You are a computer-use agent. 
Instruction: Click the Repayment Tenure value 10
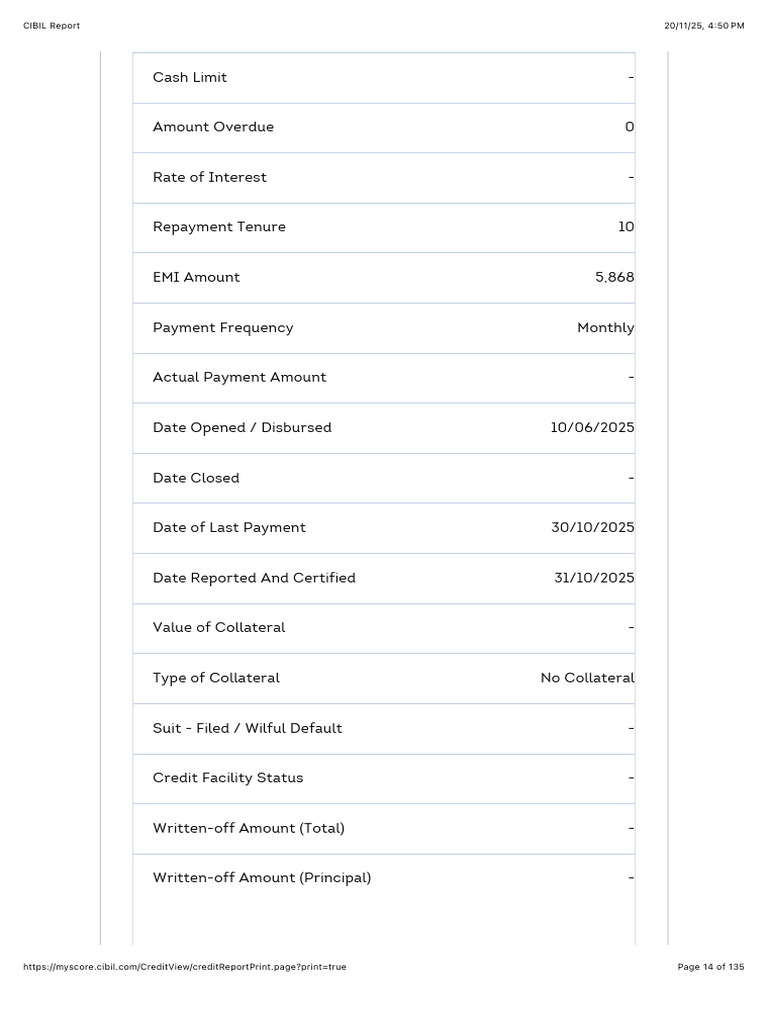(626, 227)
